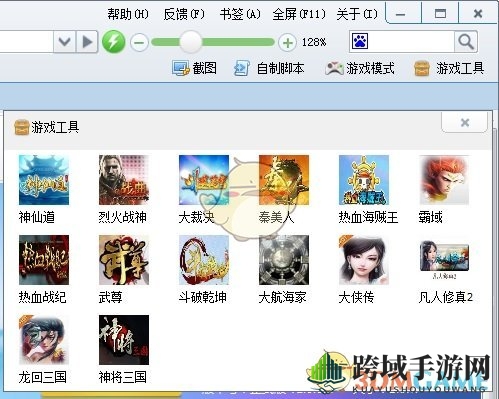Screen dimensions: 499x399
Task: Click the 热血海贼王 label text
Action: [368, 217]
